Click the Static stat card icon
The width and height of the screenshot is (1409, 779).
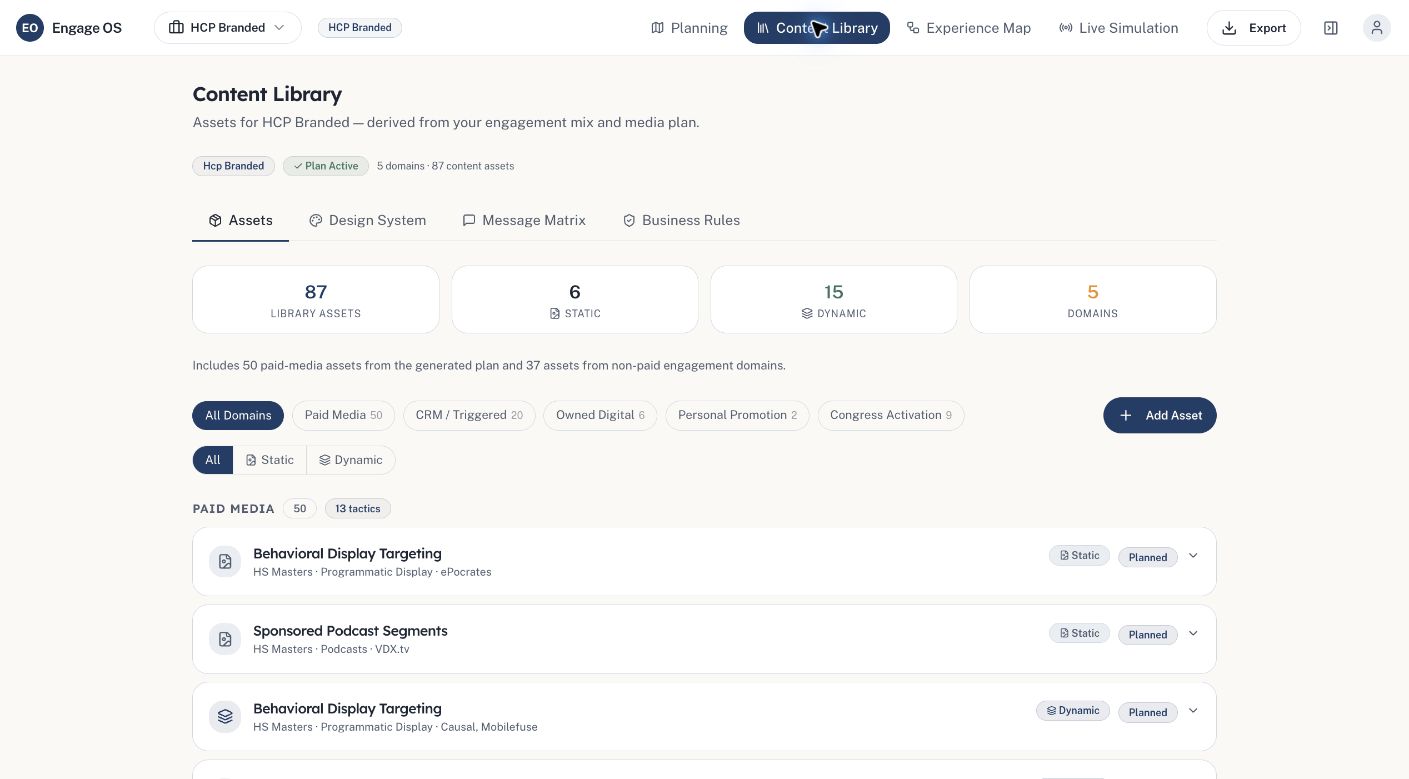[555, 314]
